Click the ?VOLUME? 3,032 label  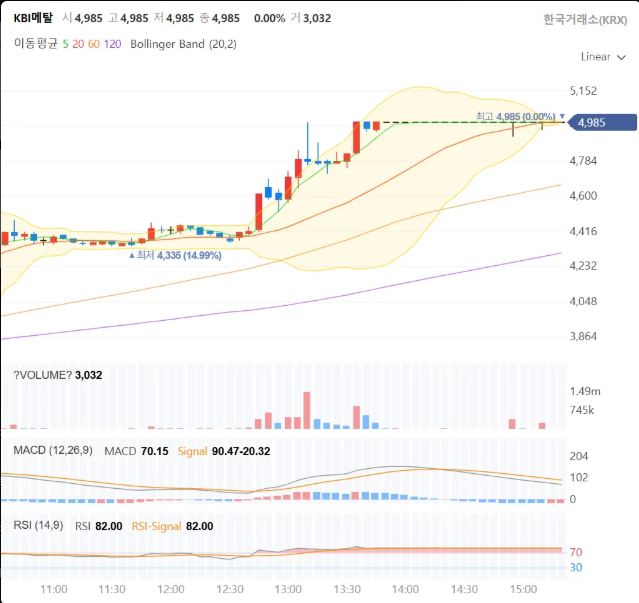tap(57, 375)
